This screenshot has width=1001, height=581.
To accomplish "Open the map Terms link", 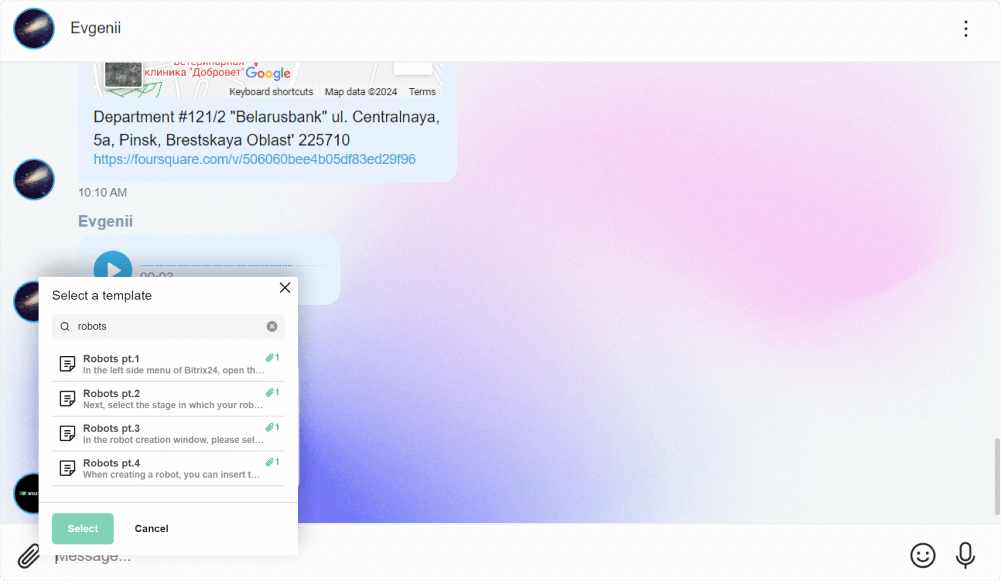I will coord(422,92).
